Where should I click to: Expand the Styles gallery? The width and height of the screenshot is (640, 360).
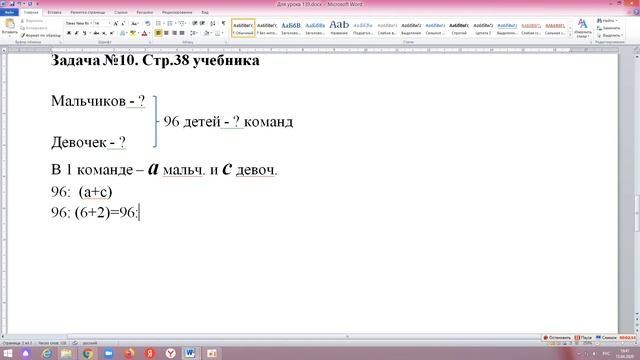point(570,36)
